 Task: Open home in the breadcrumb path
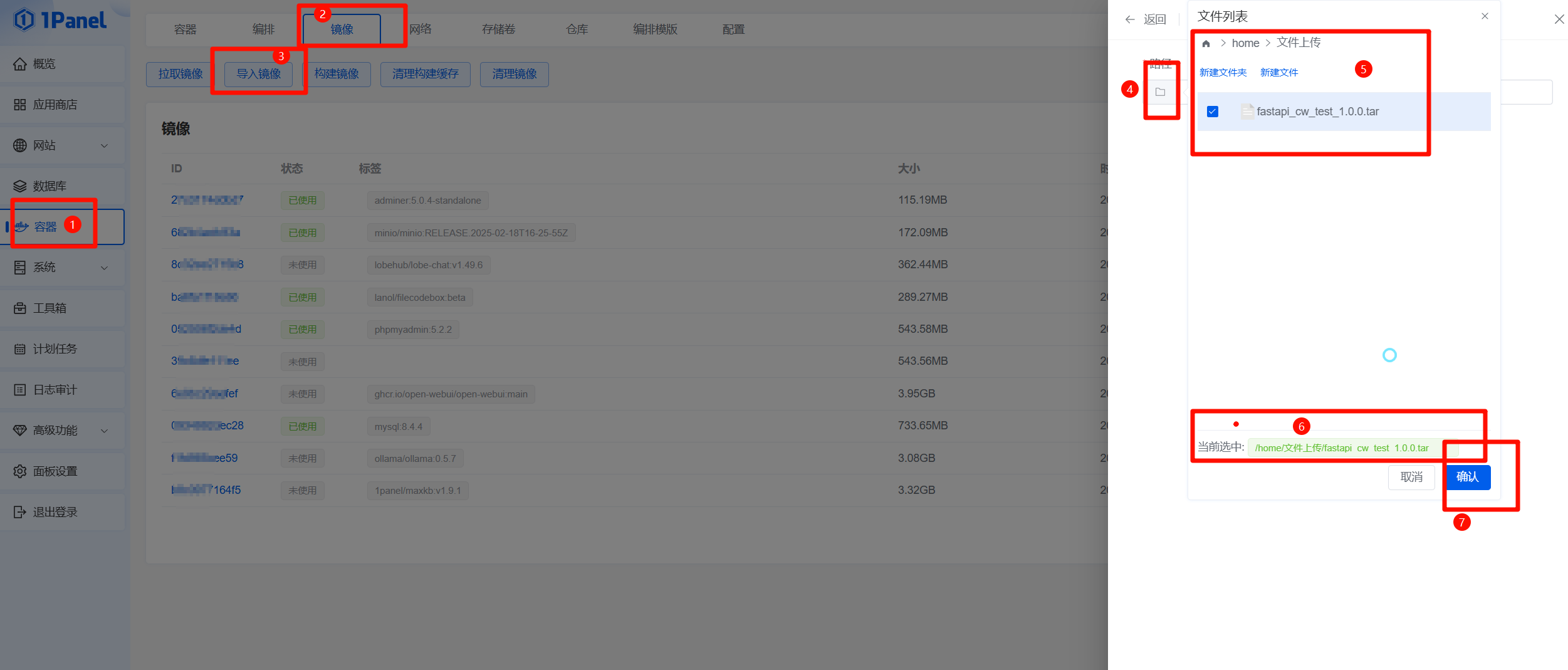tap(1246, 42)
